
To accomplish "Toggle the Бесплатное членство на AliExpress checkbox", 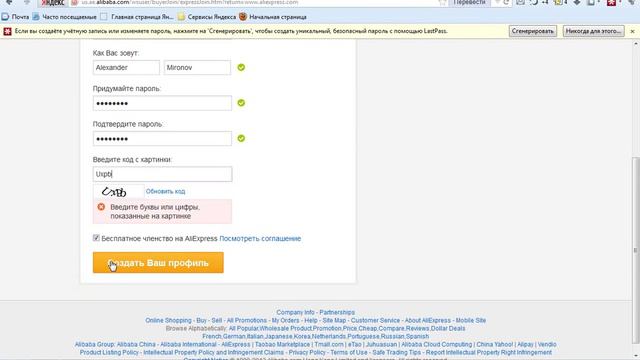I will 96,238.
